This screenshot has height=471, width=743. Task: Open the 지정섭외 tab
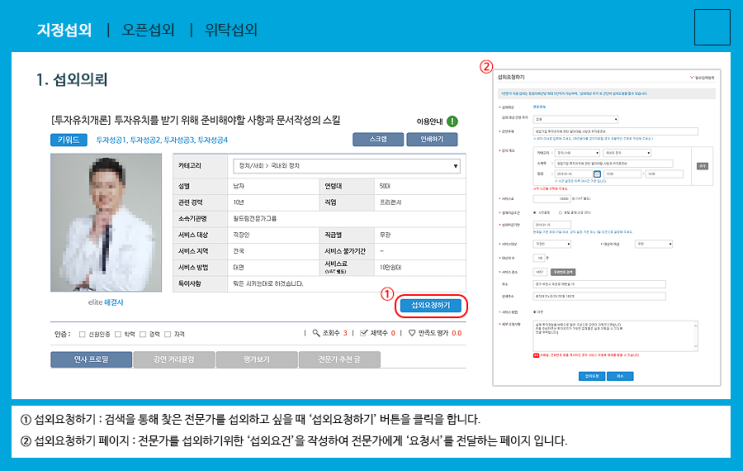coord(64,30)
